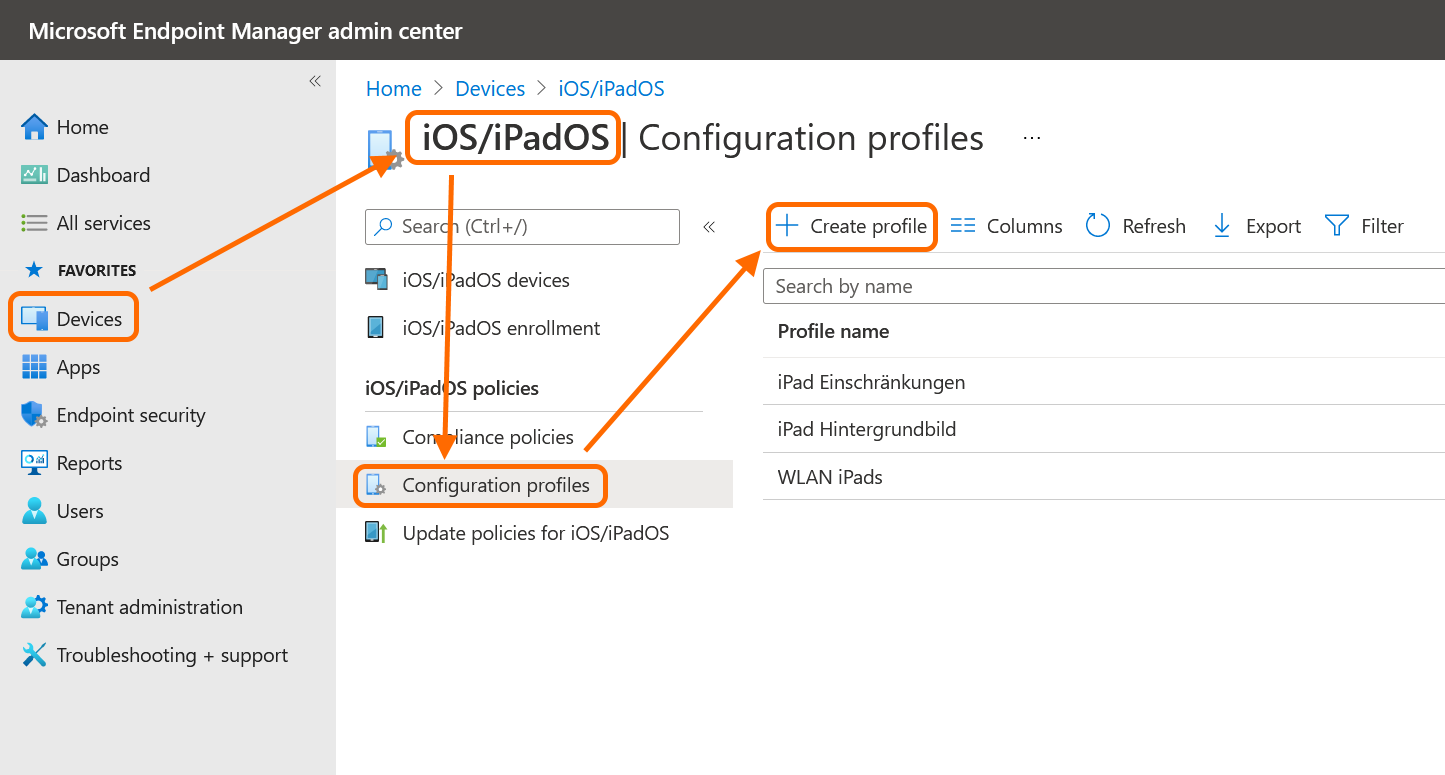Open the Columns chooser
This screenshot has height=775, width=1445.
[1006, 226]
